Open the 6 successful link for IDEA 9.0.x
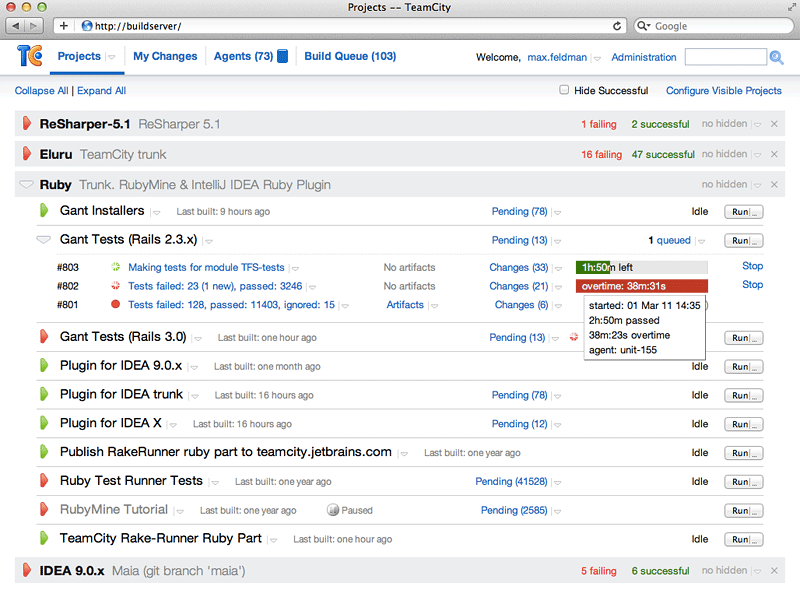Viewport: 800px width, 600px height. tap(660, 571)
